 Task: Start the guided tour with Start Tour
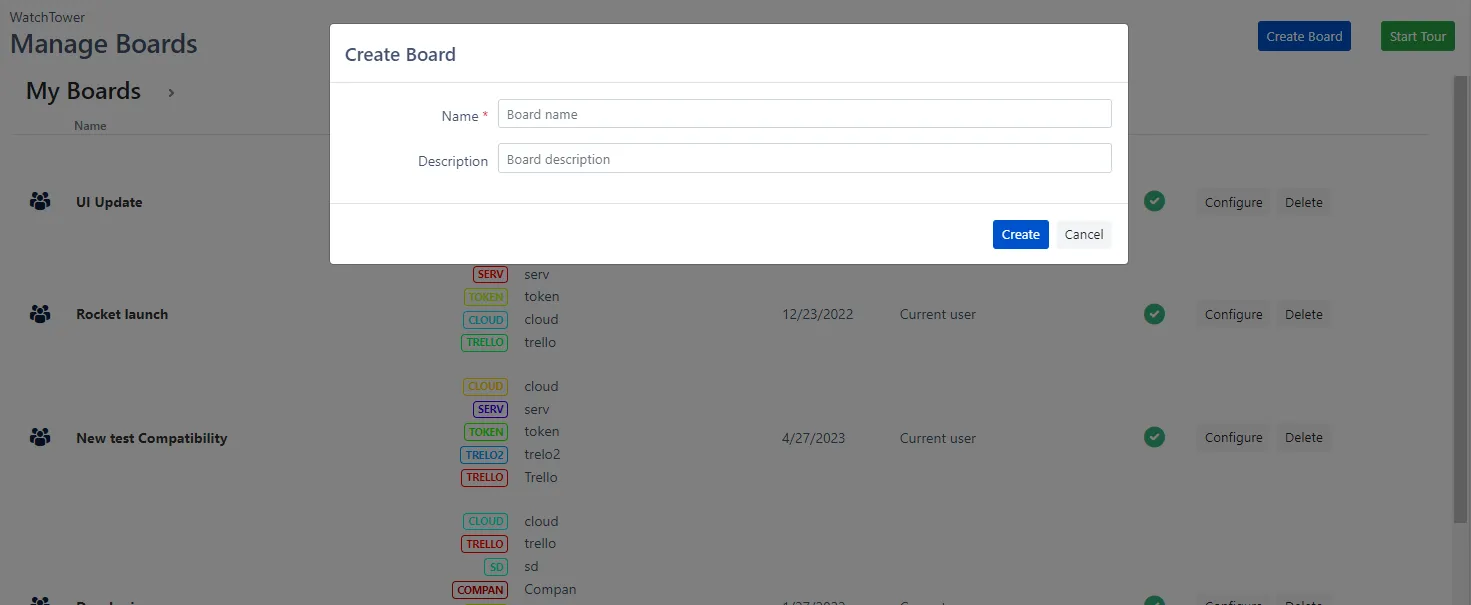click(x=1417, y=36)
